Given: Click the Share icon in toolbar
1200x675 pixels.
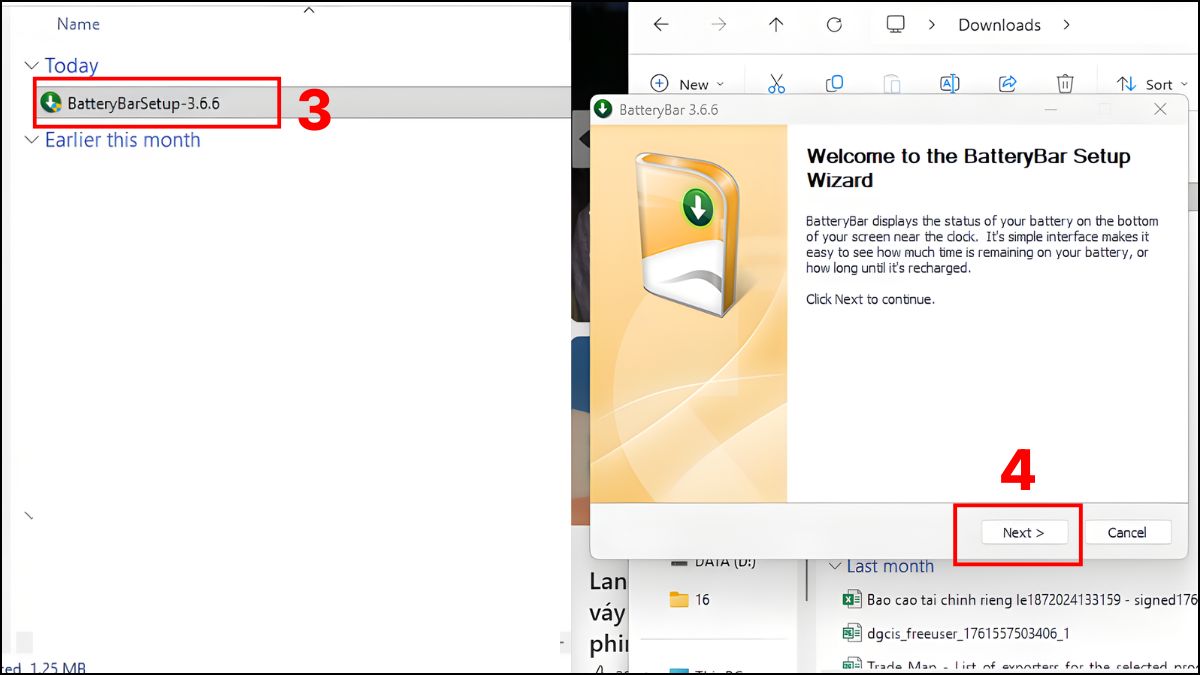Looking at the screenshot, I should click(x=1008, y=84).
